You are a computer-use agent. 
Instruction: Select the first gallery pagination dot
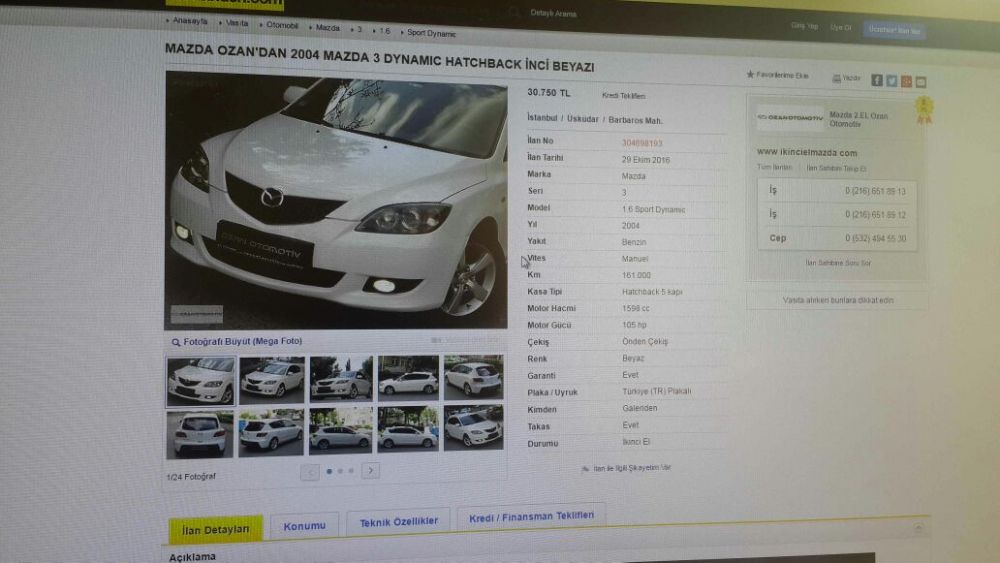(x=329, y=471)
